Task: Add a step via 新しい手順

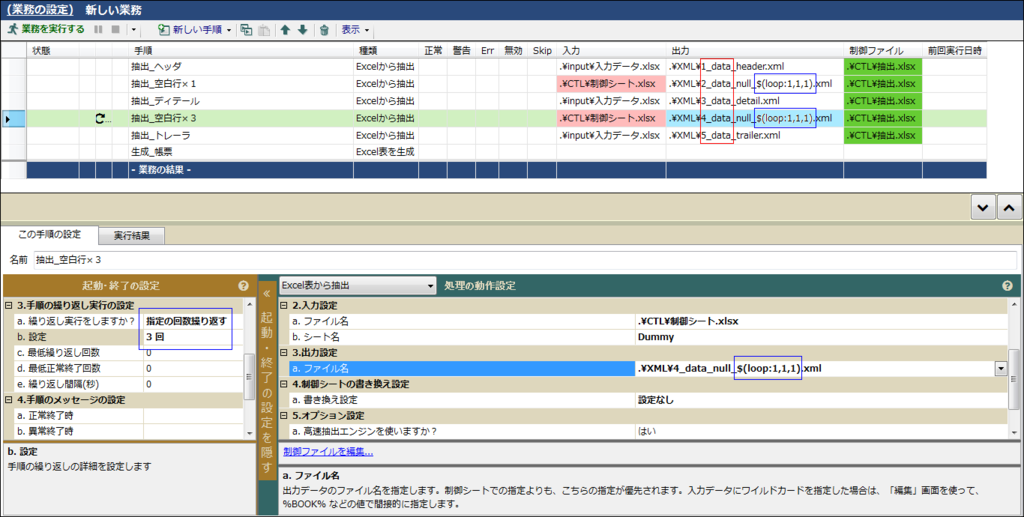Action: point(190,29)
